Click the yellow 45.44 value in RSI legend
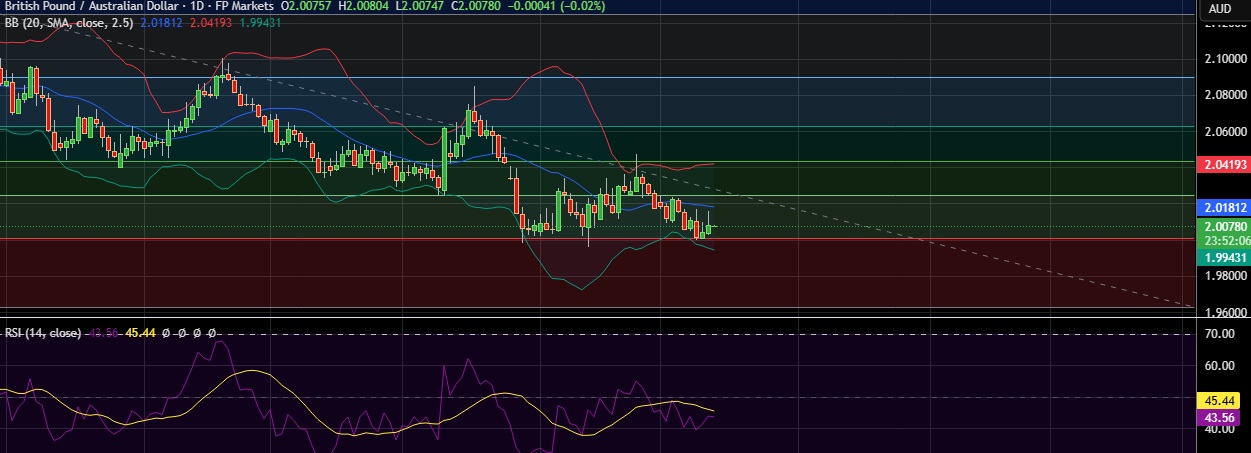This screenshot has height=453, width=1251. pyautogui.click(x=138, y=332)
